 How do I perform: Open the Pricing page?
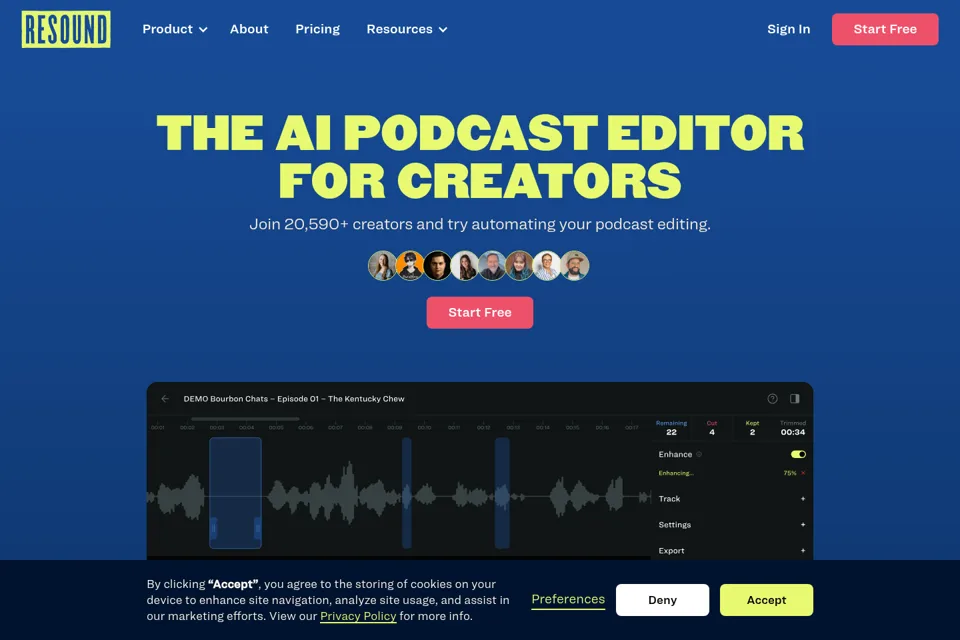[317, 29]
